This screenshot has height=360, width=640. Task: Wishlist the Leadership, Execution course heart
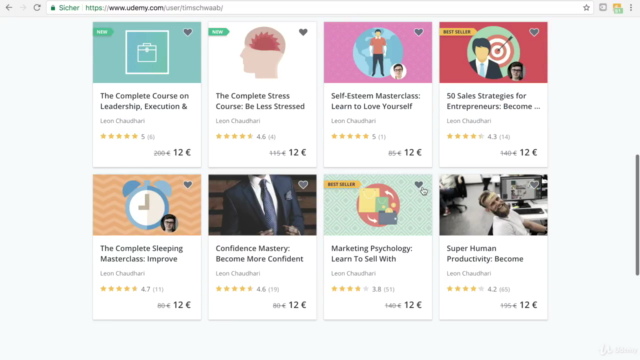[188, 32]
